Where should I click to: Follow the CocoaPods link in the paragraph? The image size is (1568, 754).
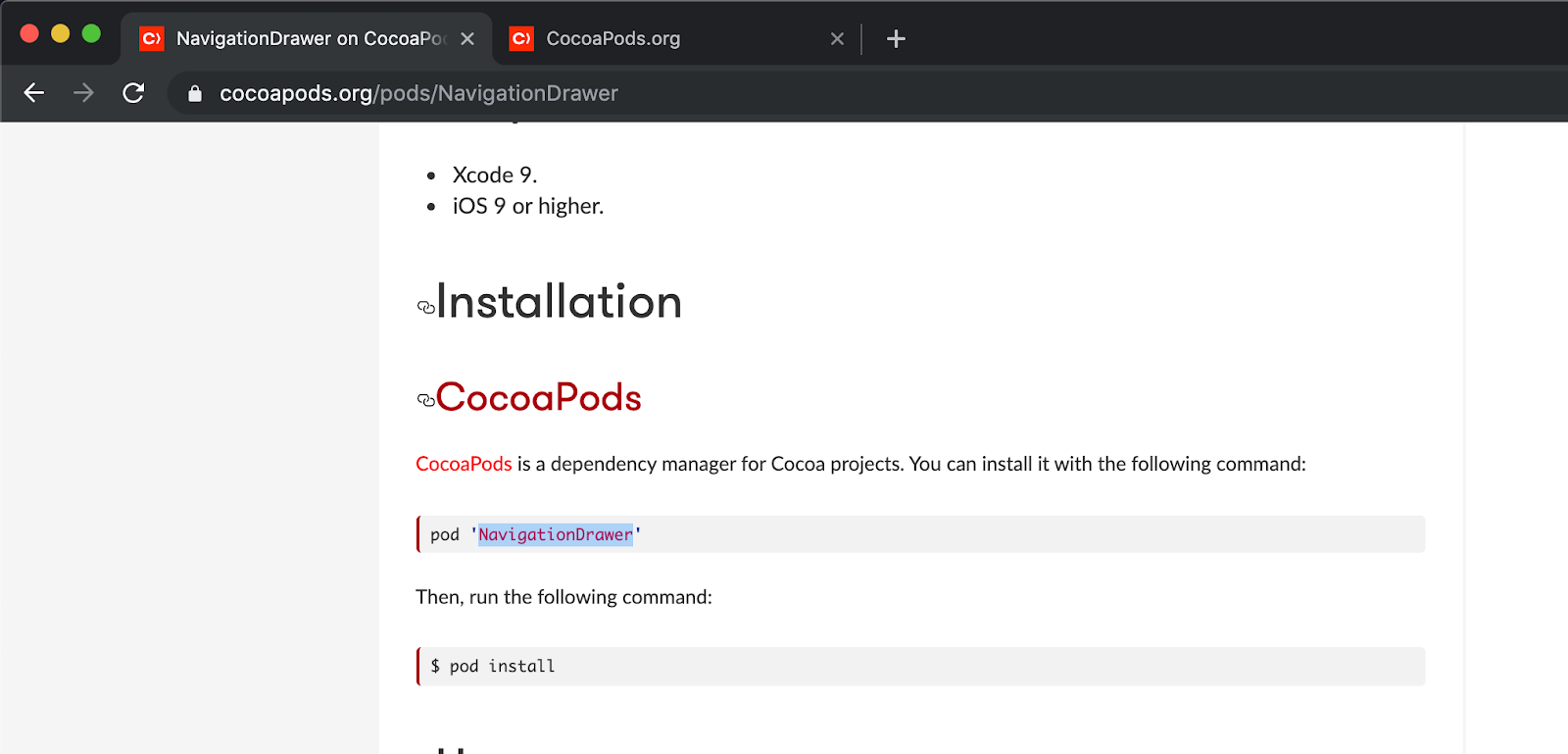click(464, 464)
